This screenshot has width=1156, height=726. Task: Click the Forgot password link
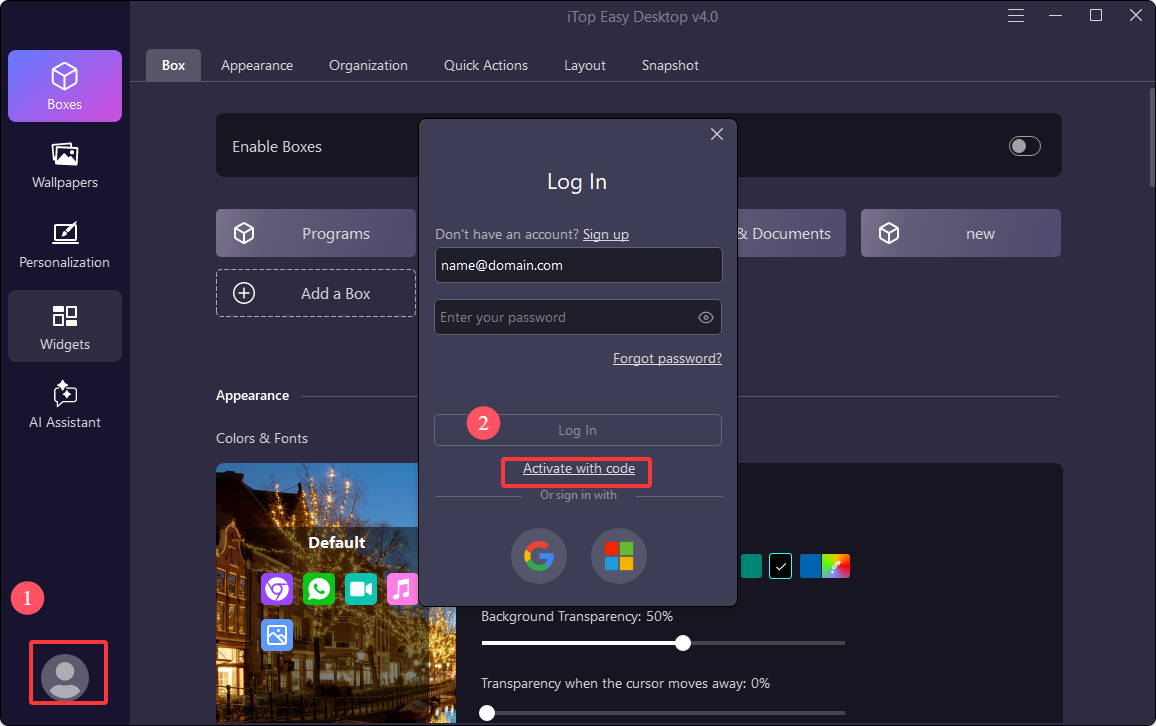(x=667, y=358)
